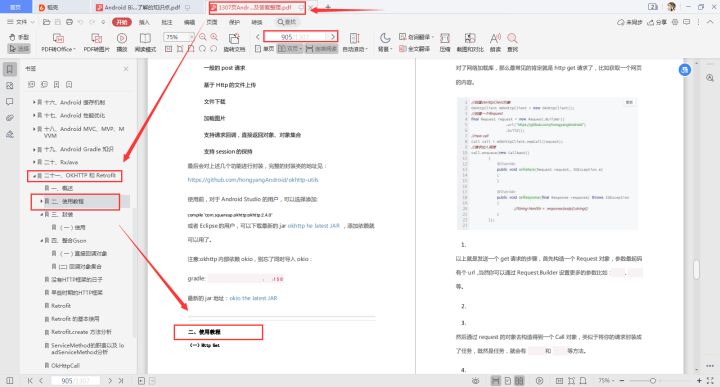This screenshot has height=387, width=720.
Task: Click the print icon in quick toolbar
Action: (69, 22)
